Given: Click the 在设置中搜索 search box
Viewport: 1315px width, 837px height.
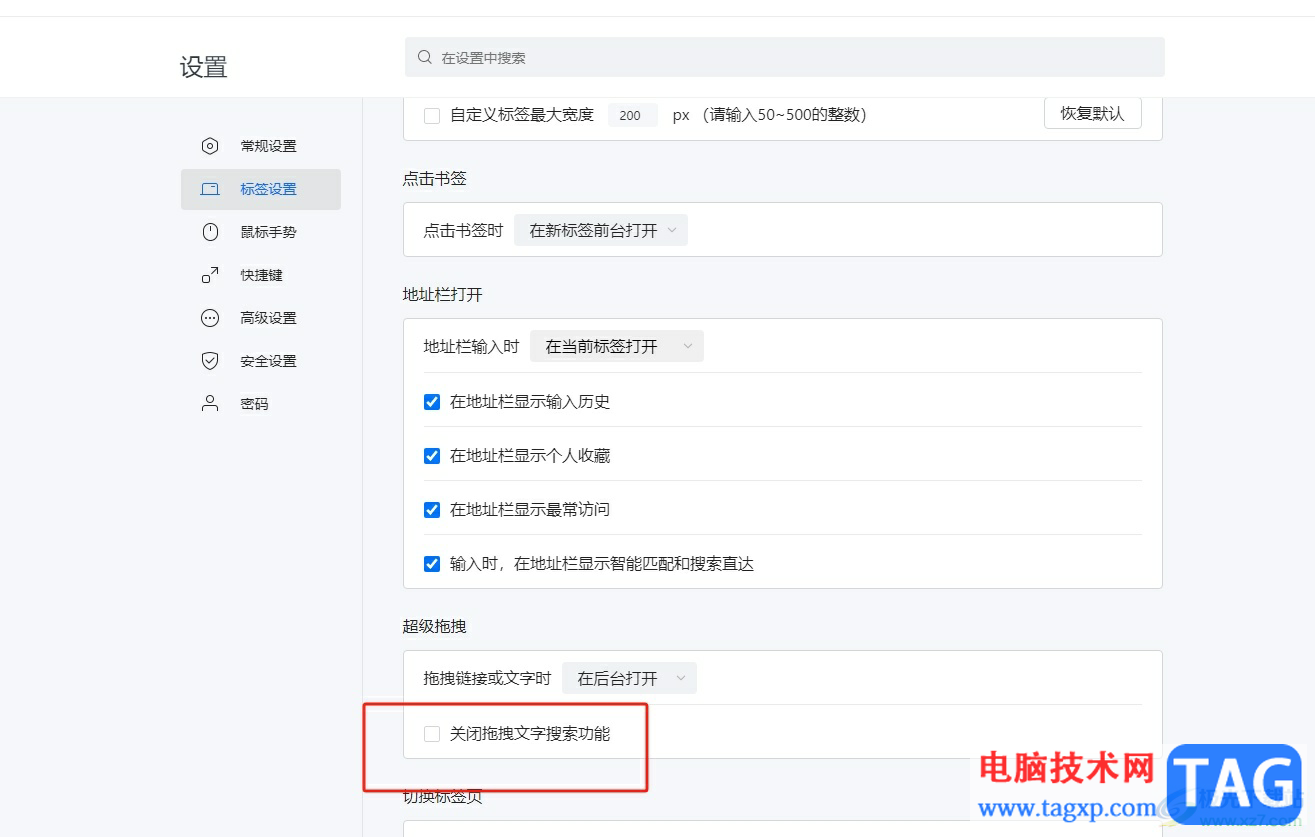Looking at the screenshot, I should click(700, 57).
